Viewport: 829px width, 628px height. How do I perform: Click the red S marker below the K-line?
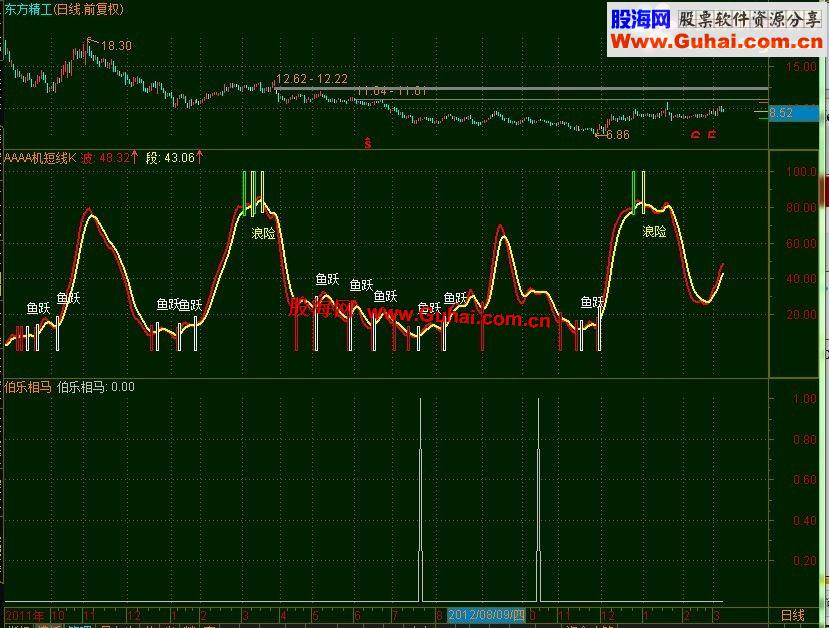(x=368, y=143)
